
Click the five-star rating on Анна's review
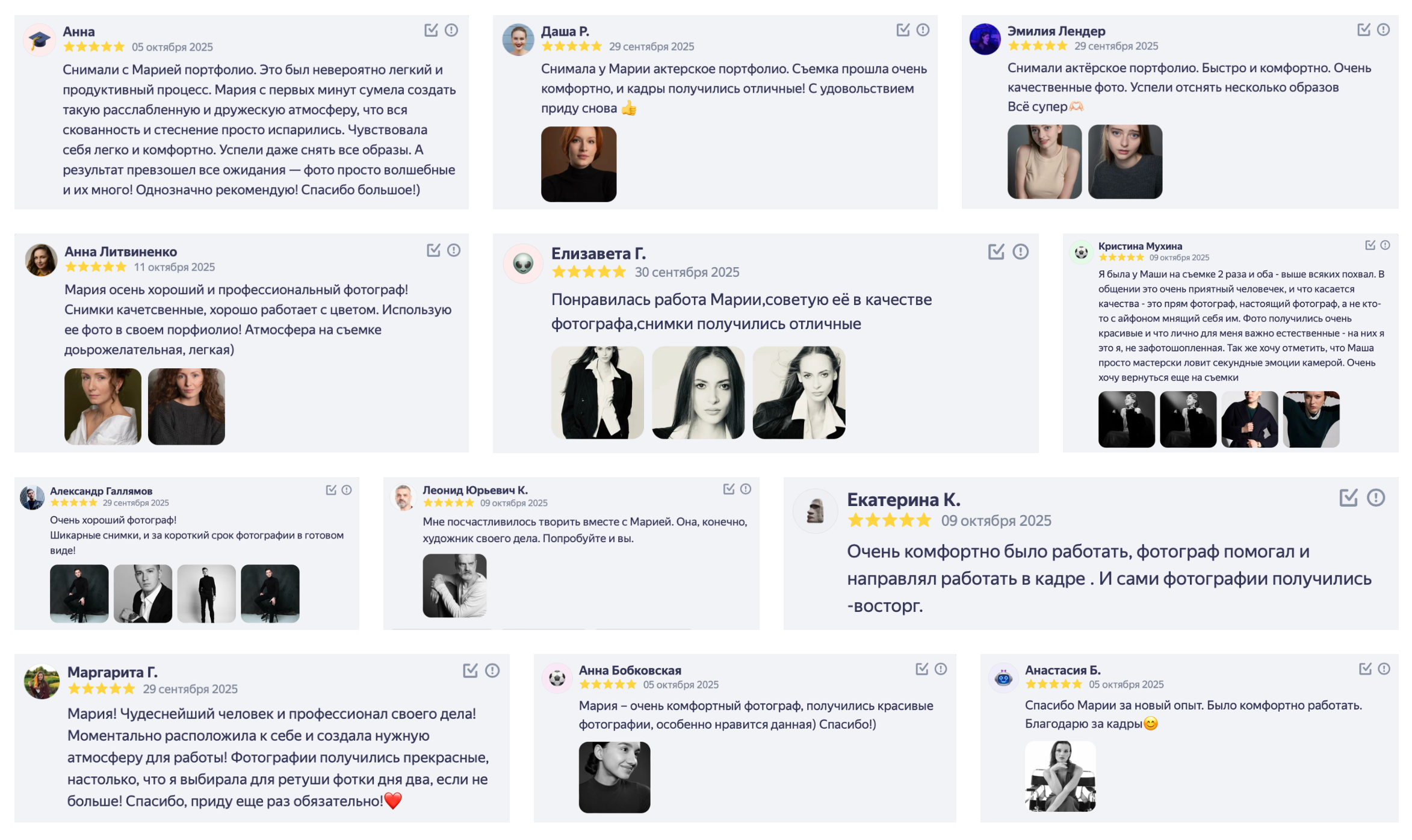(94, 46)
